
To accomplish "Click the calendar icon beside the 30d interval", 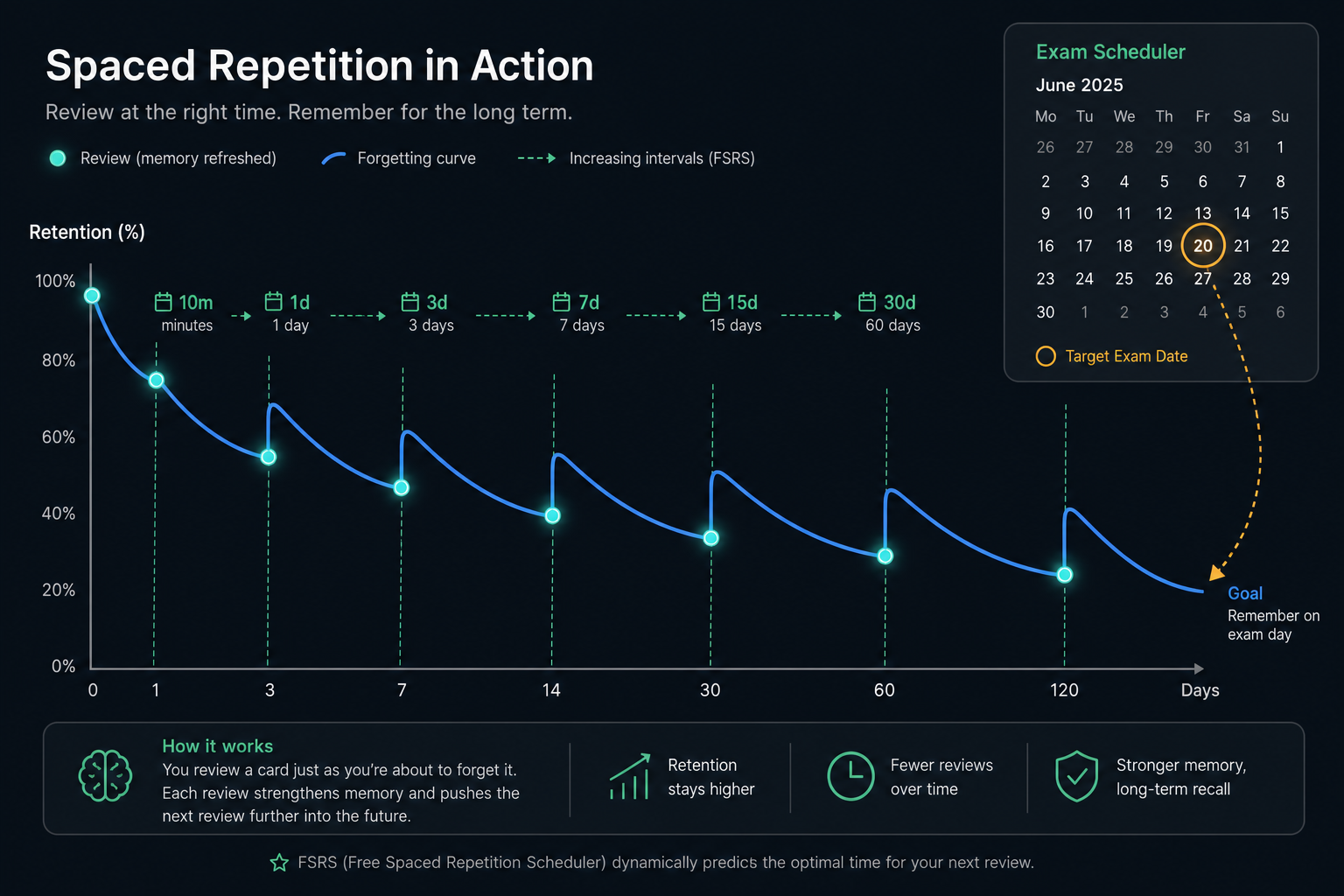I will (x=867, y=302).
